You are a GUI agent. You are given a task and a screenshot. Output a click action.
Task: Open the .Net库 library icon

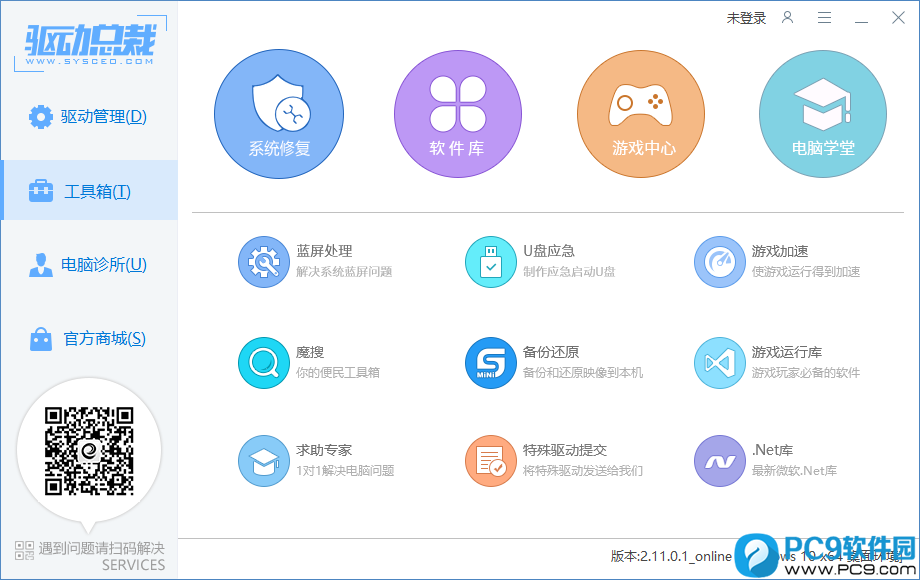tap(719, 461)
